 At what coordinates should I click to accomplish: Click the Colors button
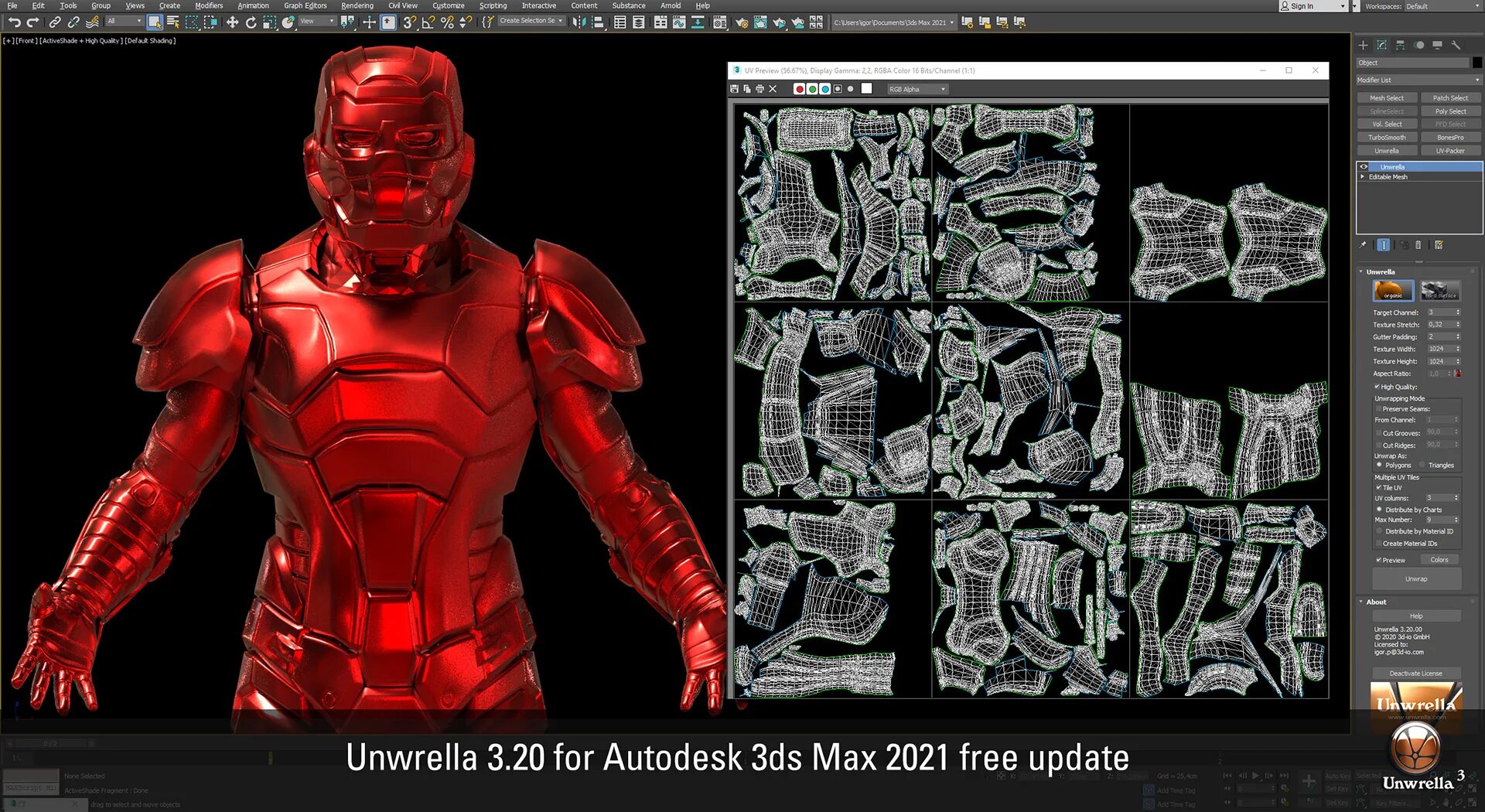[x=1439, y=560]
